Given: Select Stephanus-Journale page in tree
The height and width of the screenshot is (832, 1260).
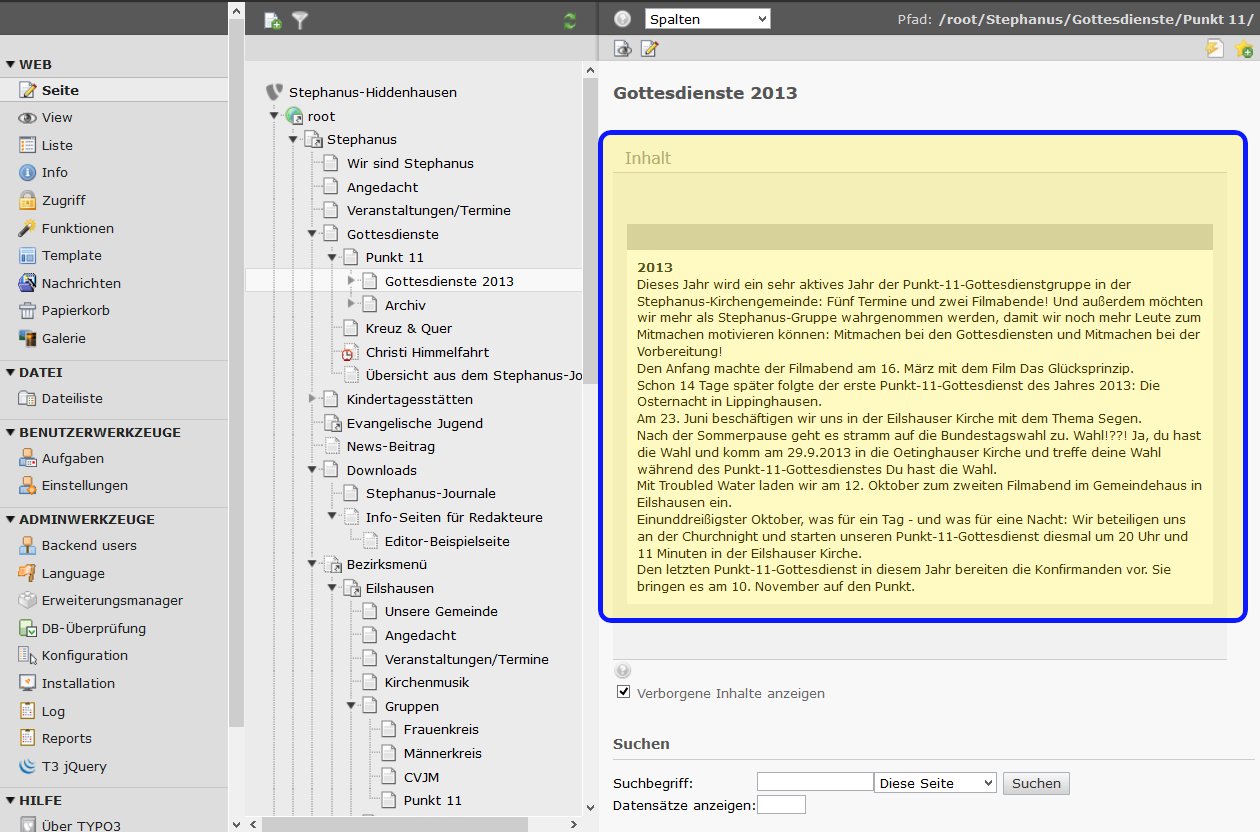Looking at the screenshot, I should pos(431,493).
